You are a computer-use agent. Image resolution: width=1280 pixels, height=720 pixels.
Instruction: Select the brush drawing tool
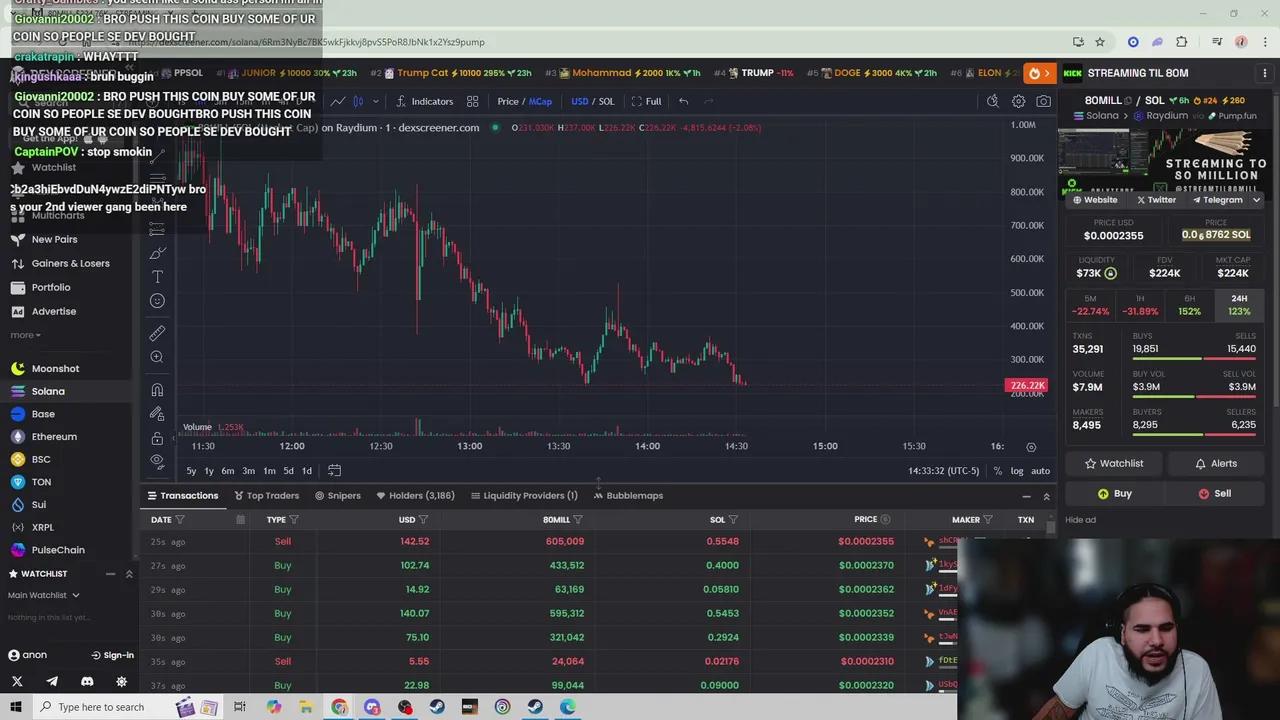click(157, 253)
